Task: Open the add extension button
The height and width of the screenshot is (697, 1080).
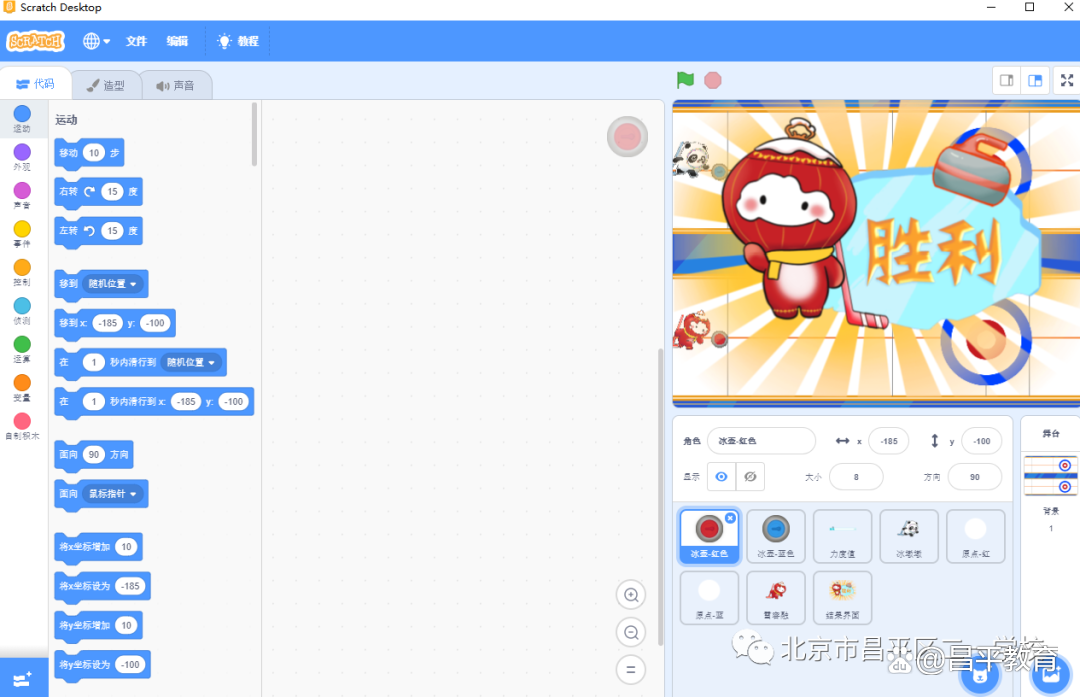Action: (x=23, y=678)
